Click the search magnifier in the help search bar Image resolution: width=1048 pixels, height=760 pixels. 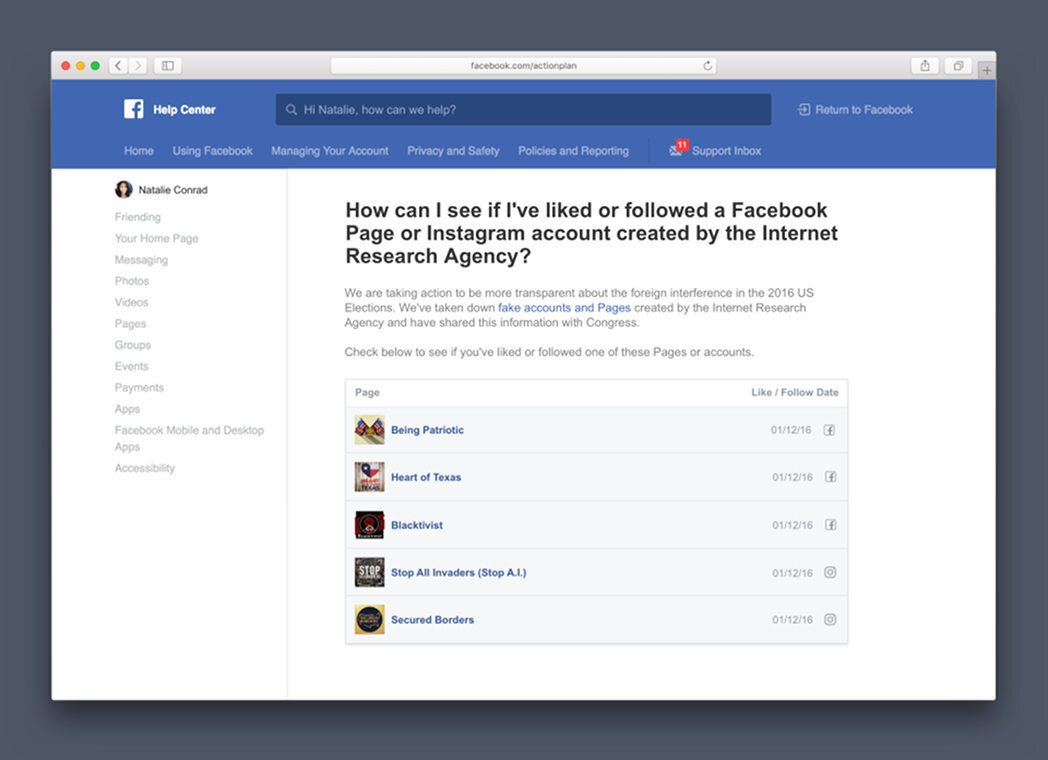(290, 109)
